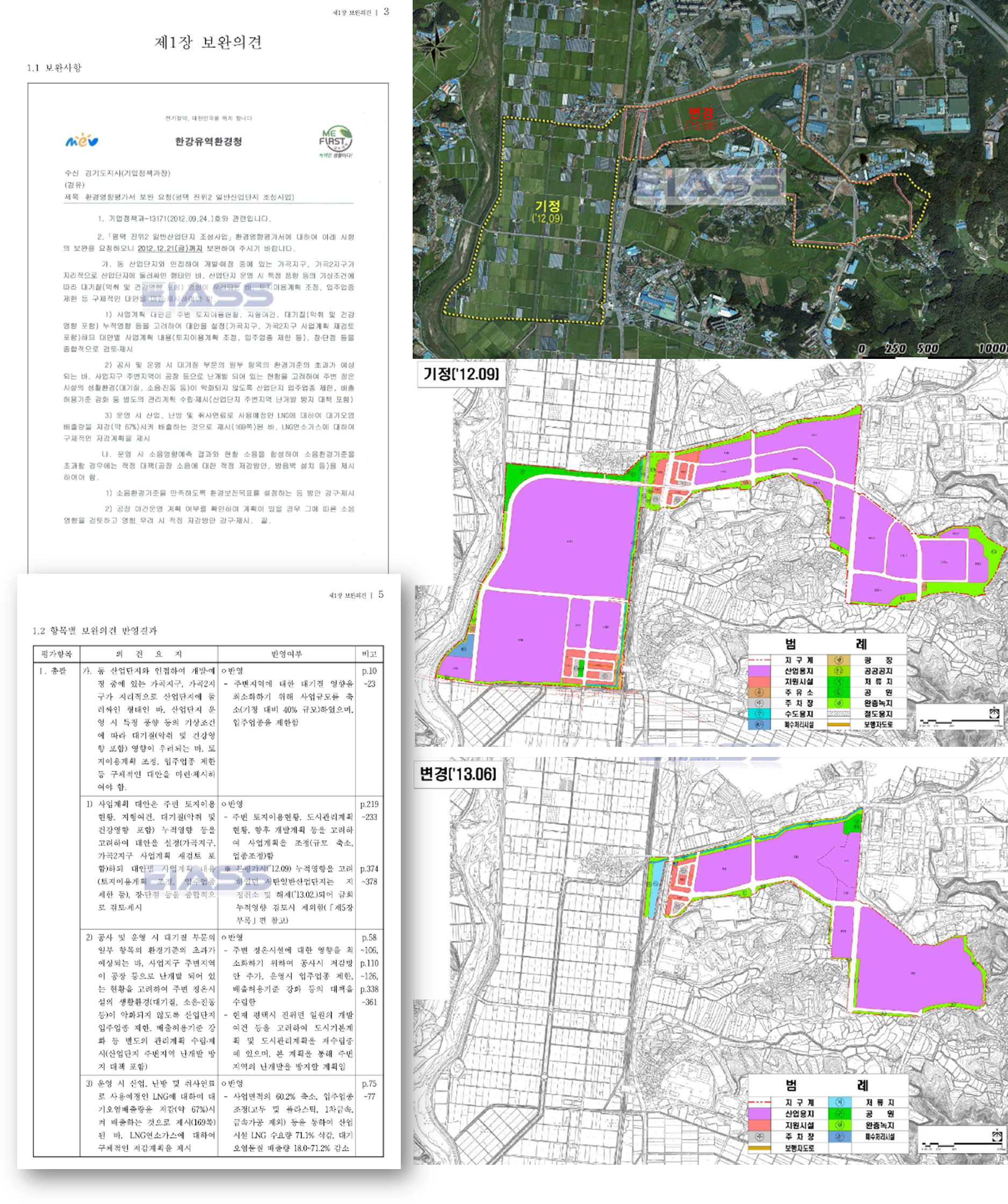Click the north arrow beside the 변경 map scale
1008x1204 pixels.
point(998,1135)
